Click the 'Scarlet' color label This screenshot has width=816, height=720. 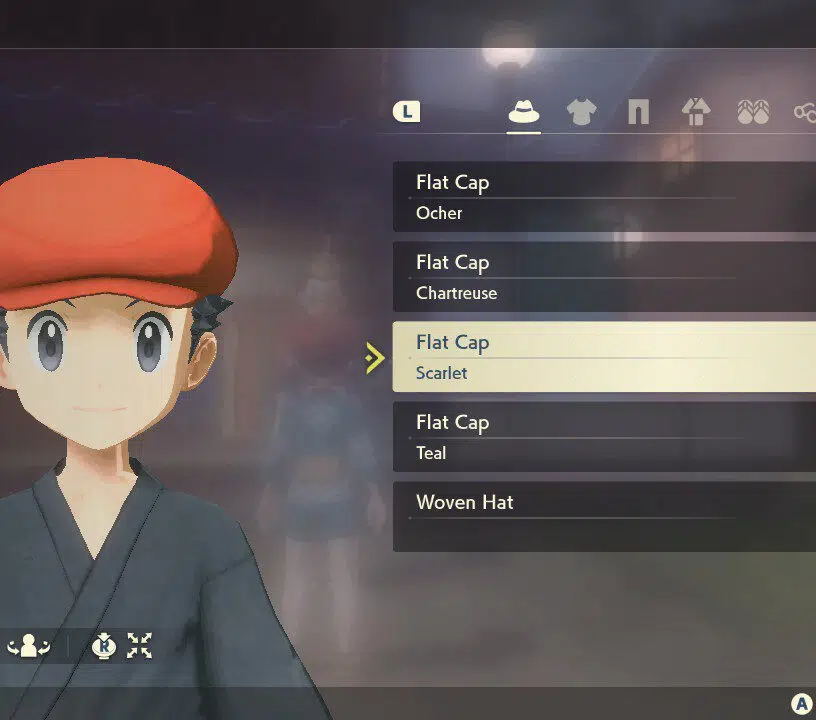(441, 373)
